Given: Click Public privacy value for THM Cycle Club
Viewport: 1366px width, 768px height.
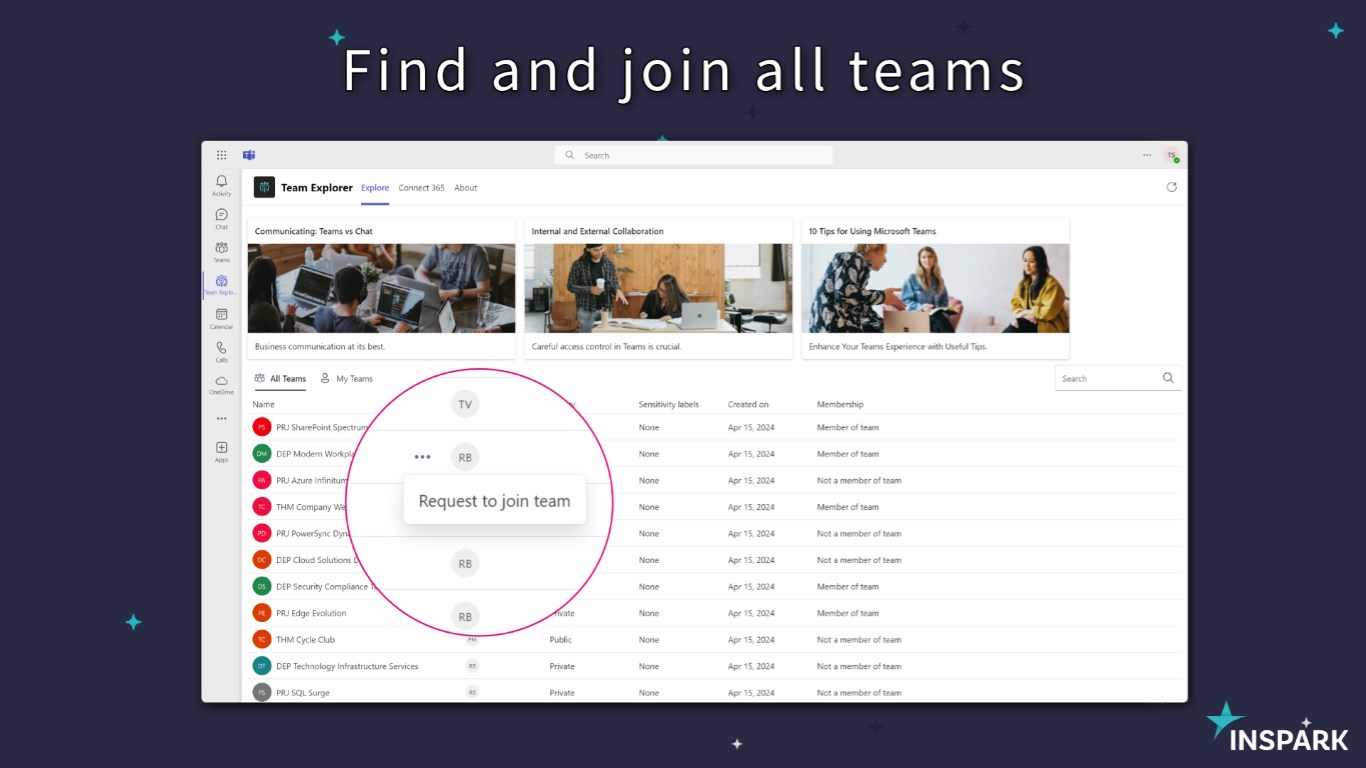Looking at the screenshot, I should pyautogui.click(x=561, y=640).
